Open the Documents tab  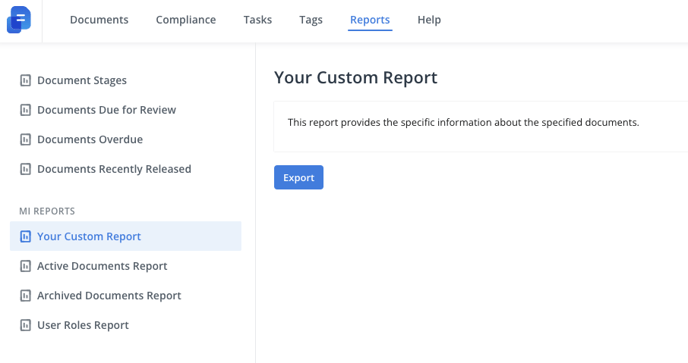tap(99, 20)
